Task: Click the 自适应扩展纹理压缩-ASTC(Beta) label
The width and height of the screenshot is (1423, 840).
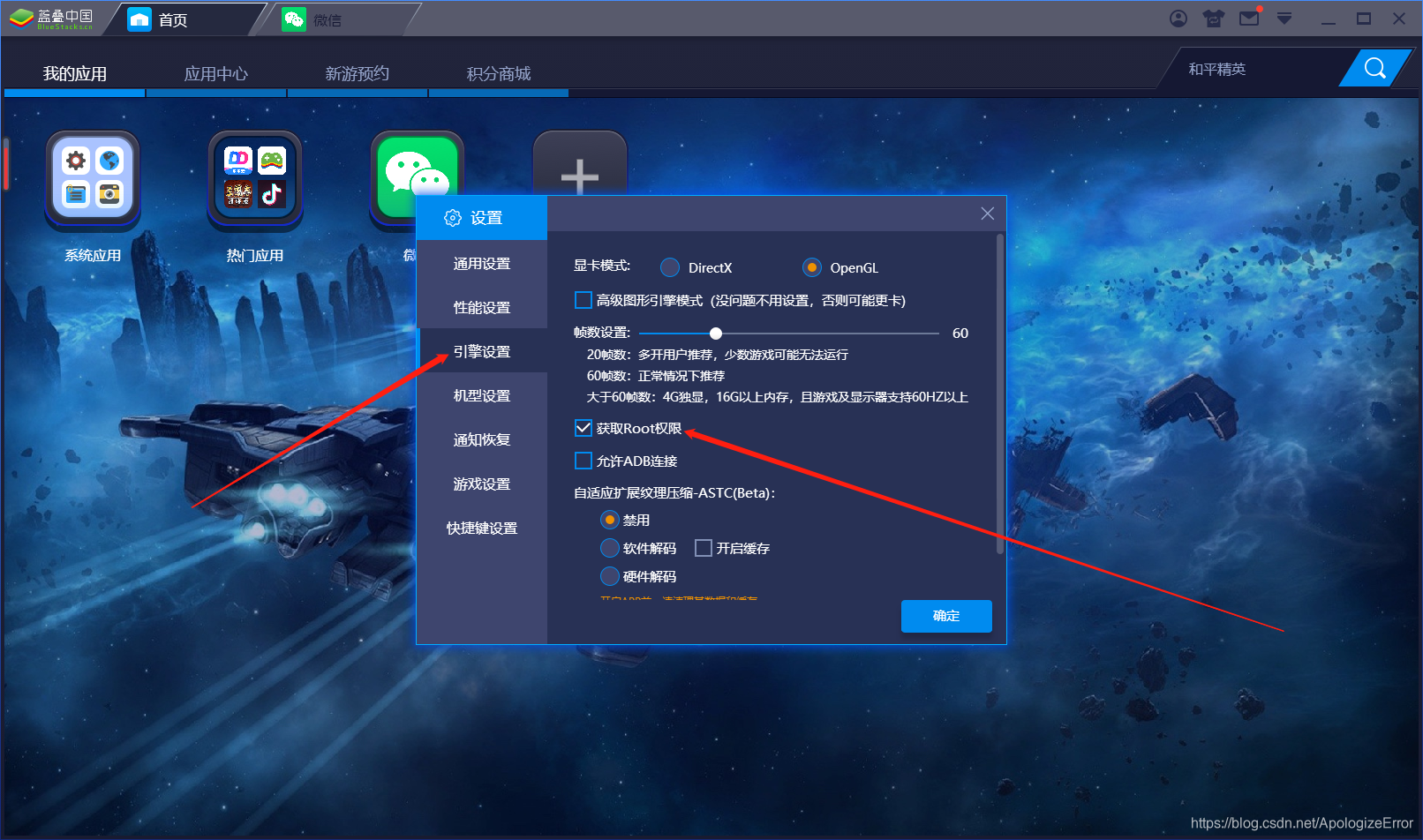Action: (x=674, y=493)
